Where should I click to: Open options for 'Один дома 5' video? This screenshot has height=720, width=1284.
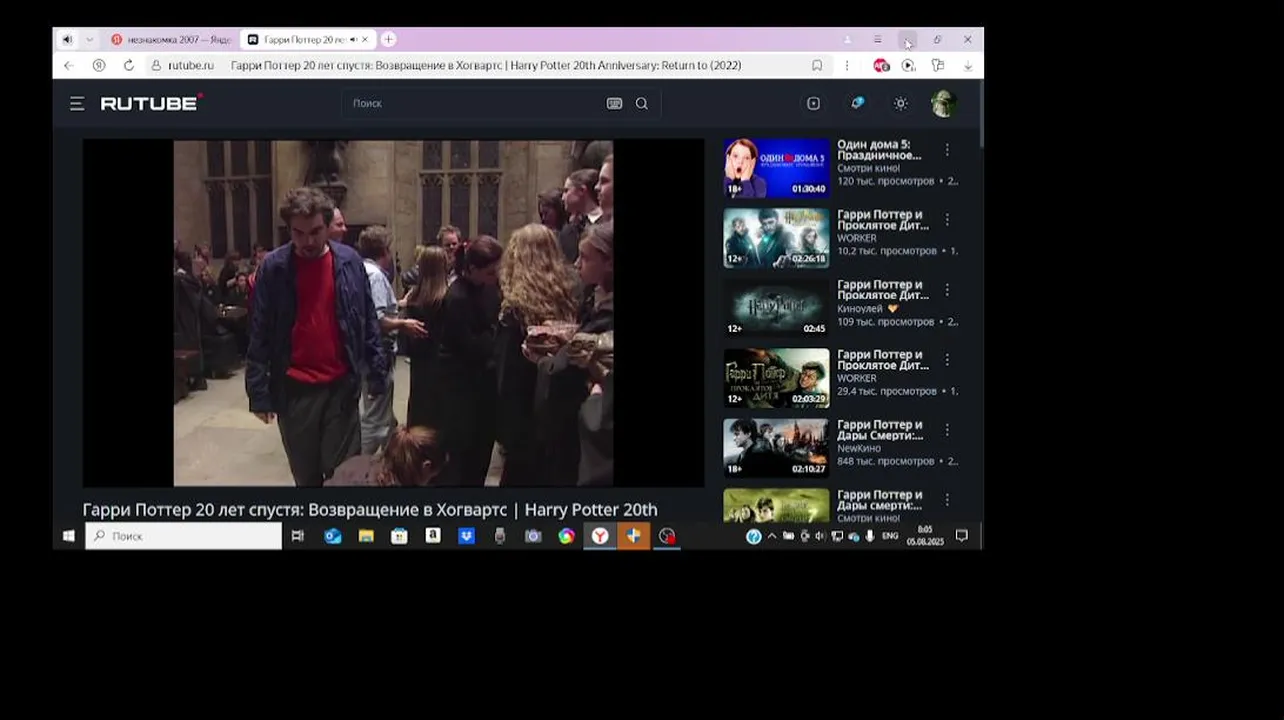947,149
